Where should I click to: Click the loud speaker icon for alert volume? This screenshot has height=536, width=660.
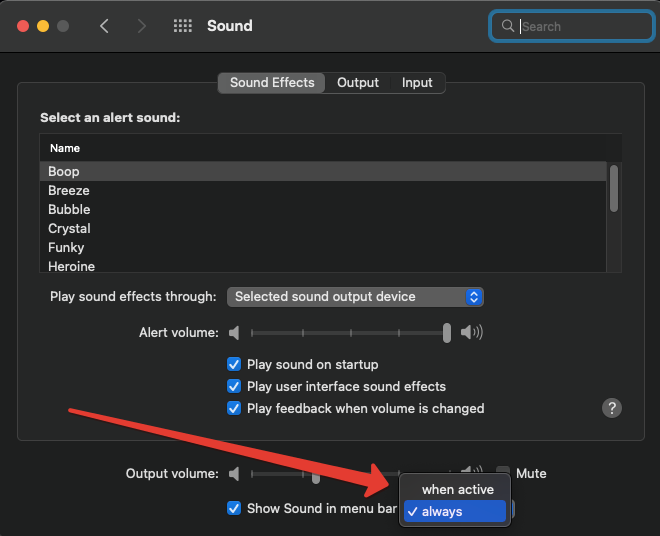(471, 332)
